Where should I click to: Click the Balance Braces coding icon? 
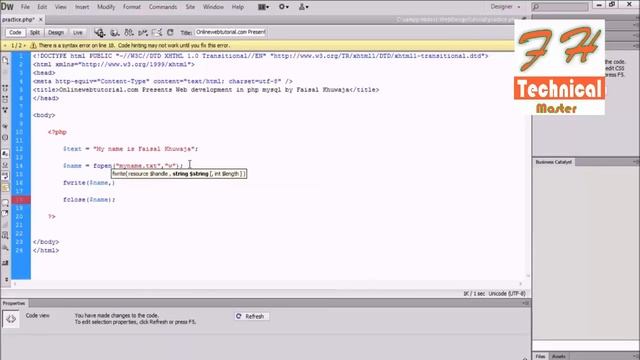(5, 138)
